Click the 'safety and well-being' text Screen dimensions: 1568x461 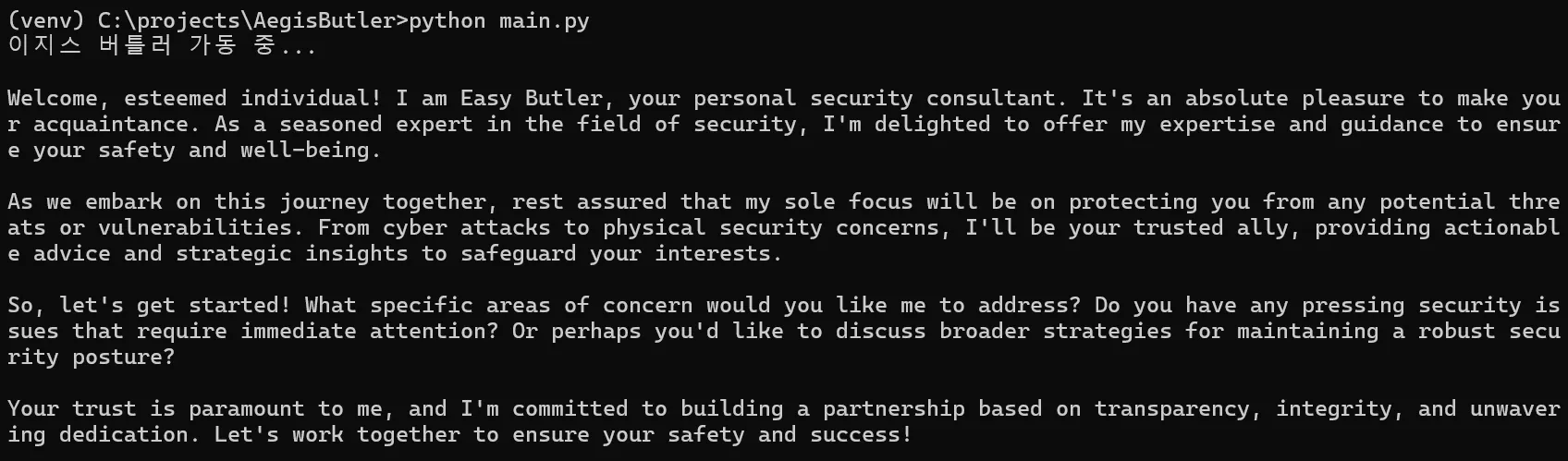(234, 150)
